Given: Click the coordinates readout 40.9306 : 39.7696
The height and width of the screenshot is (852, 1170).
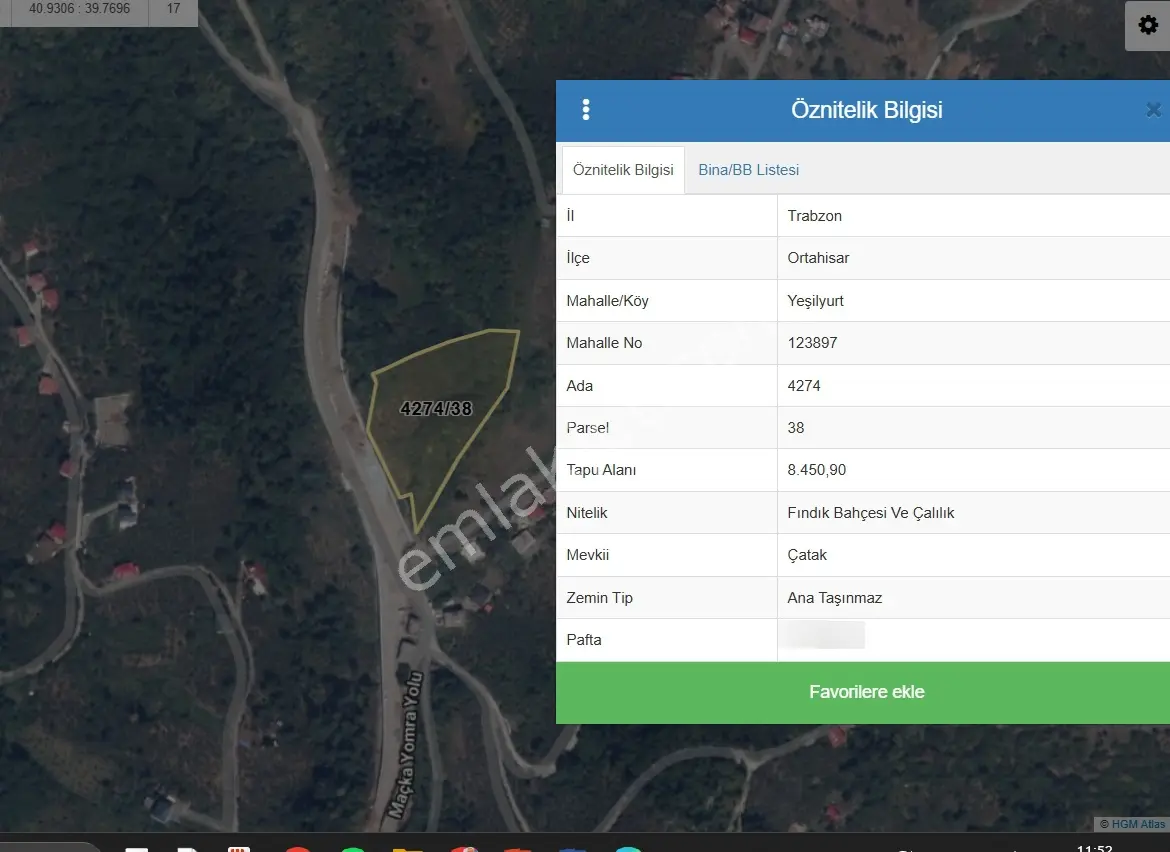Looking at the screenshot, I should tap(79, 8).
